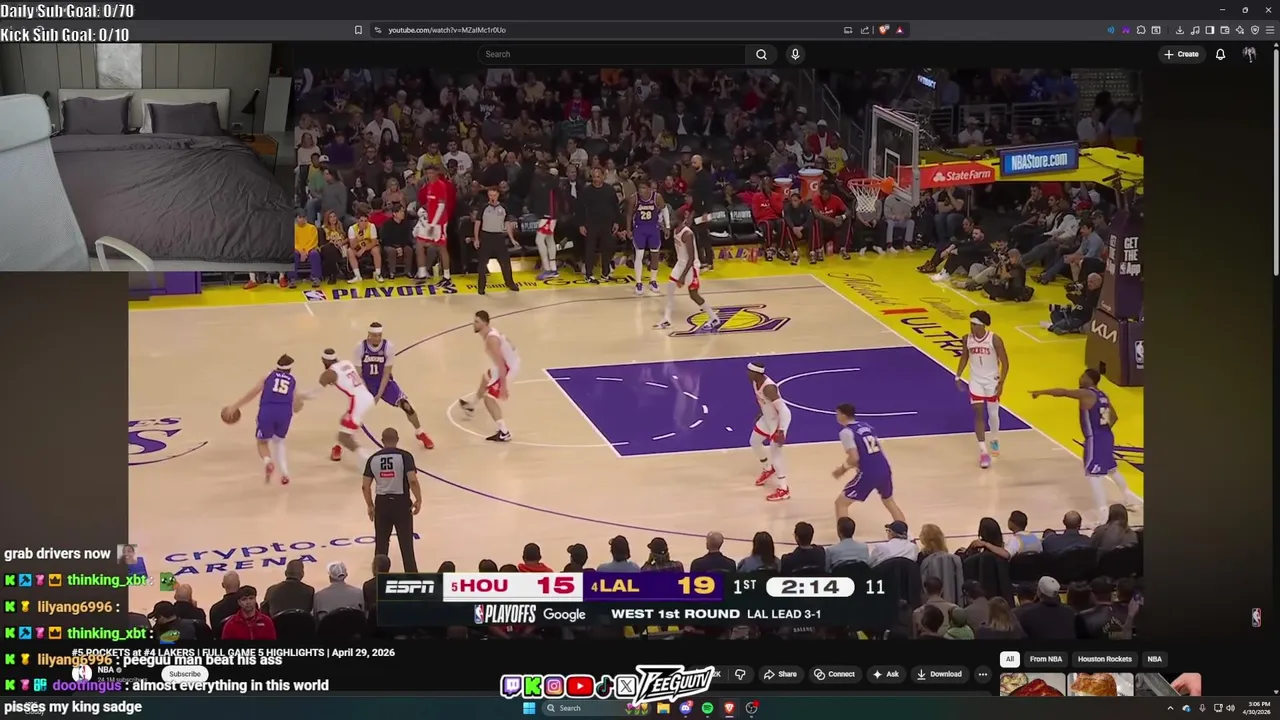The width and height of the screenshot is (1280, 720).
Task: Click the Connect button under the video
Action: coord(834,674)
